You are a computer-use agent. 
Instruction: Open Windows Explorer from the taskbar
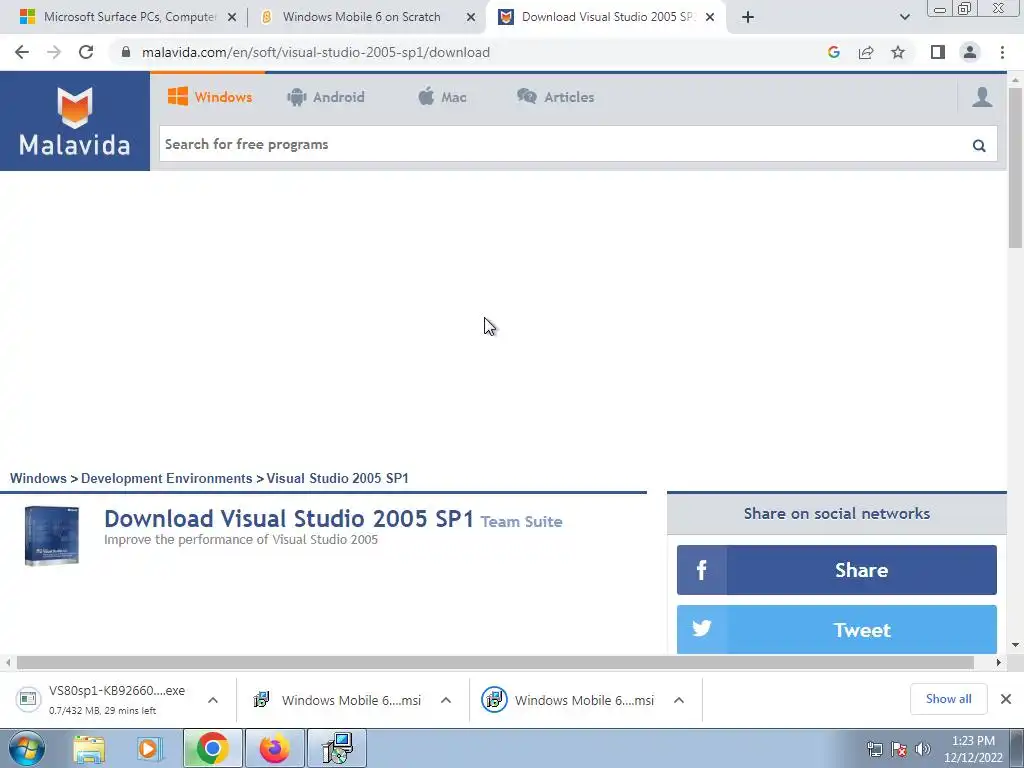[x=89, y=748]
